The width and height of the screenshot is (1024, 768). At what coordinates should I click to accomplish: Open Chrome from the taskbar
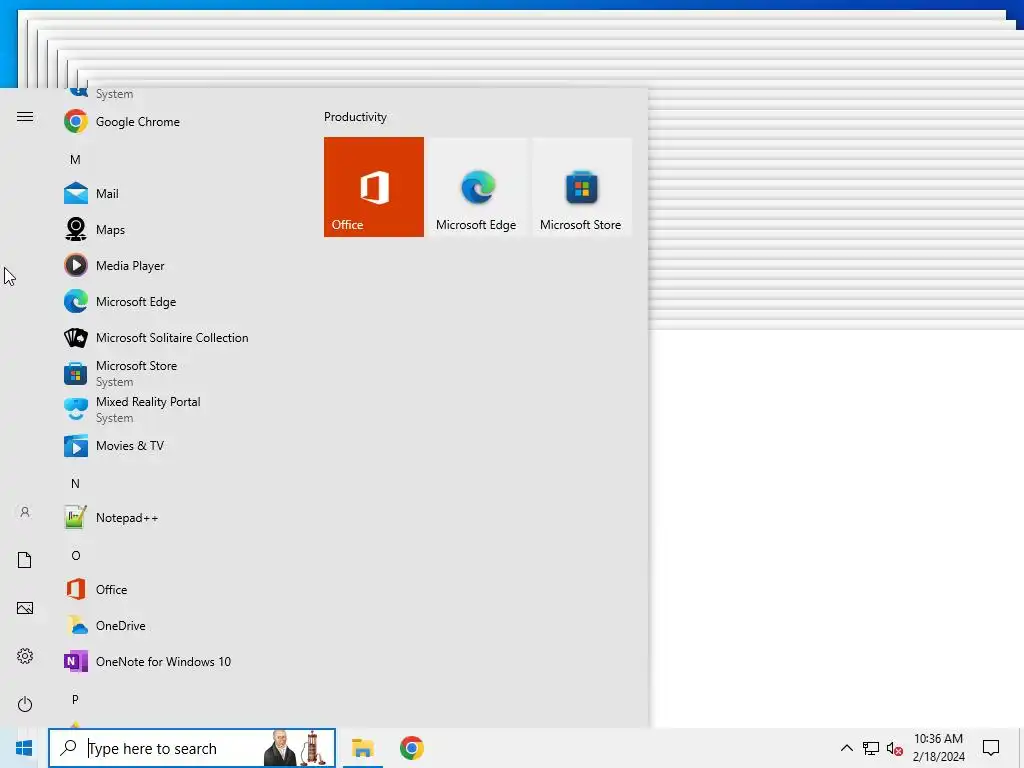411,748
